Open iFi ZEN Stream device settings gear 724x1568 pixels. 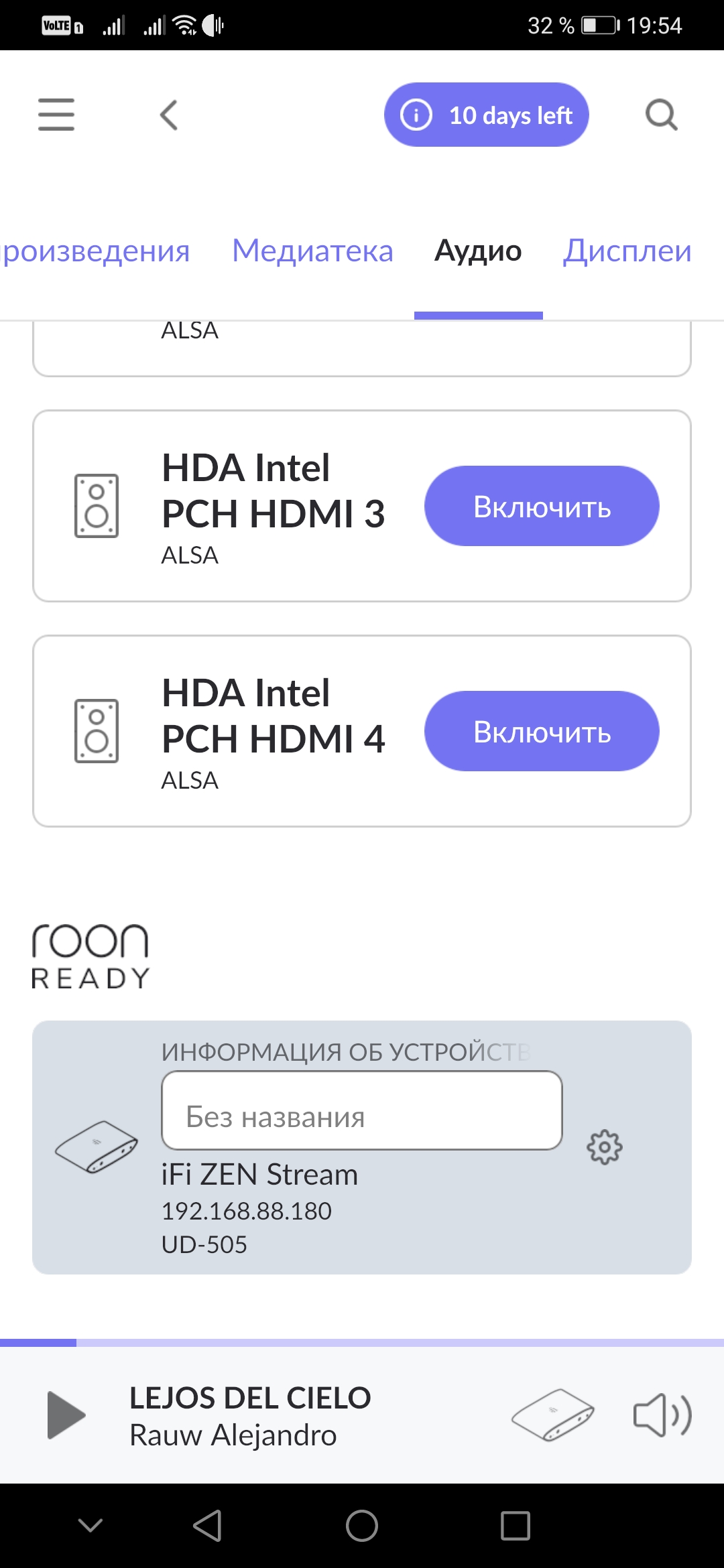click(605, 1147)
